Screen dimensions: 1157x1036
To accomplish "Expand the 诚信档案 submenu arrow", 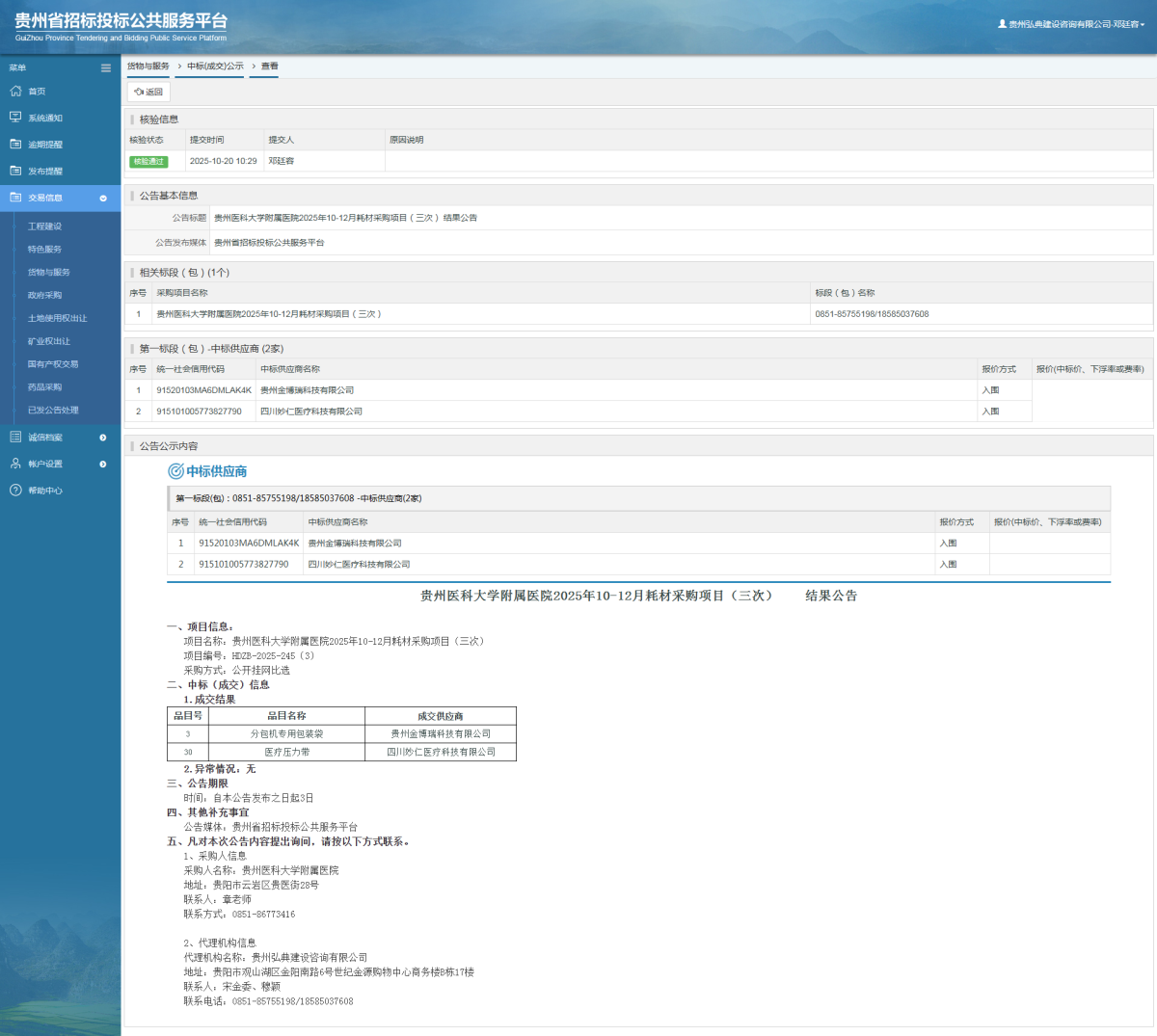I will pos(103,438).
